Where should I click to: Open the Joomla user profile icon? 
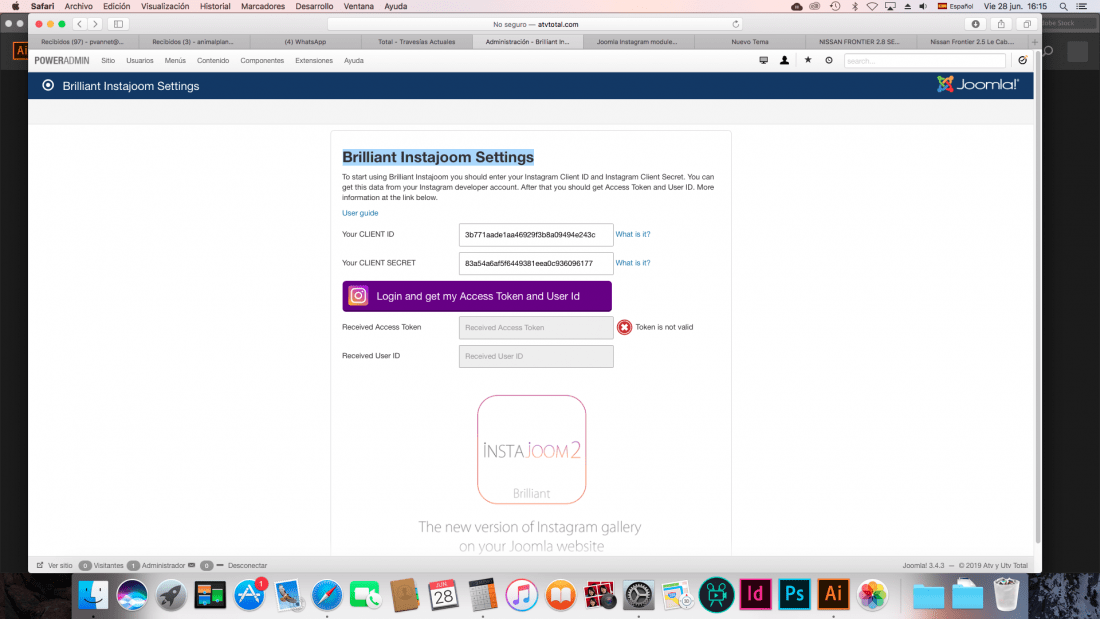784,60
